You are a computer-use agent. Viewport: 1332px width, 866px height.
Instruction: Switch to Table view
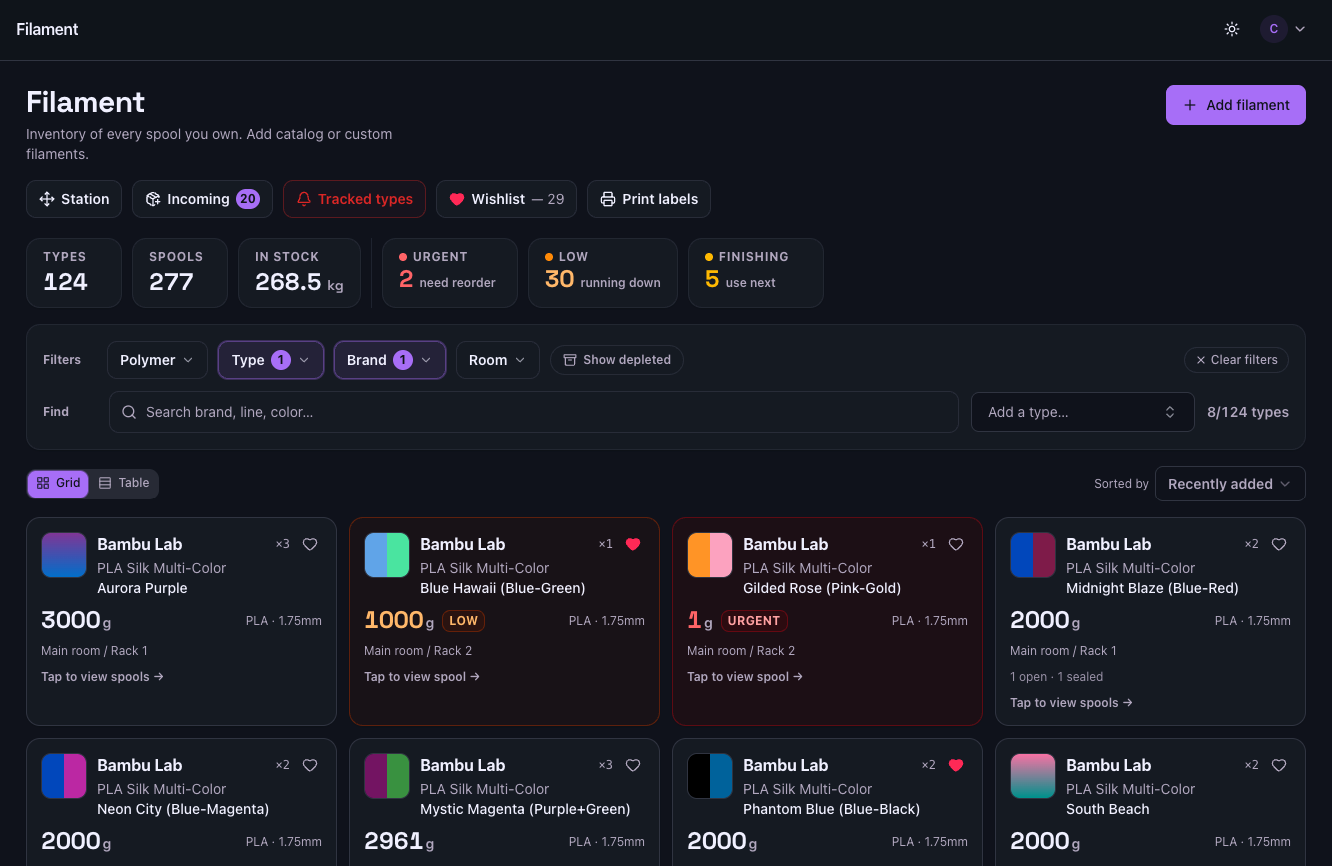point(124,483)
